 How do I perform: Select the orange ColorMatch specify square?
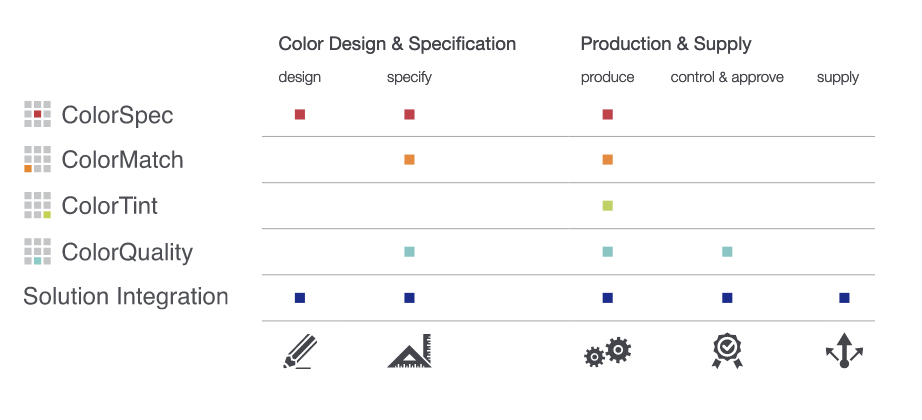pyautogui.click(x=409, y=159)
